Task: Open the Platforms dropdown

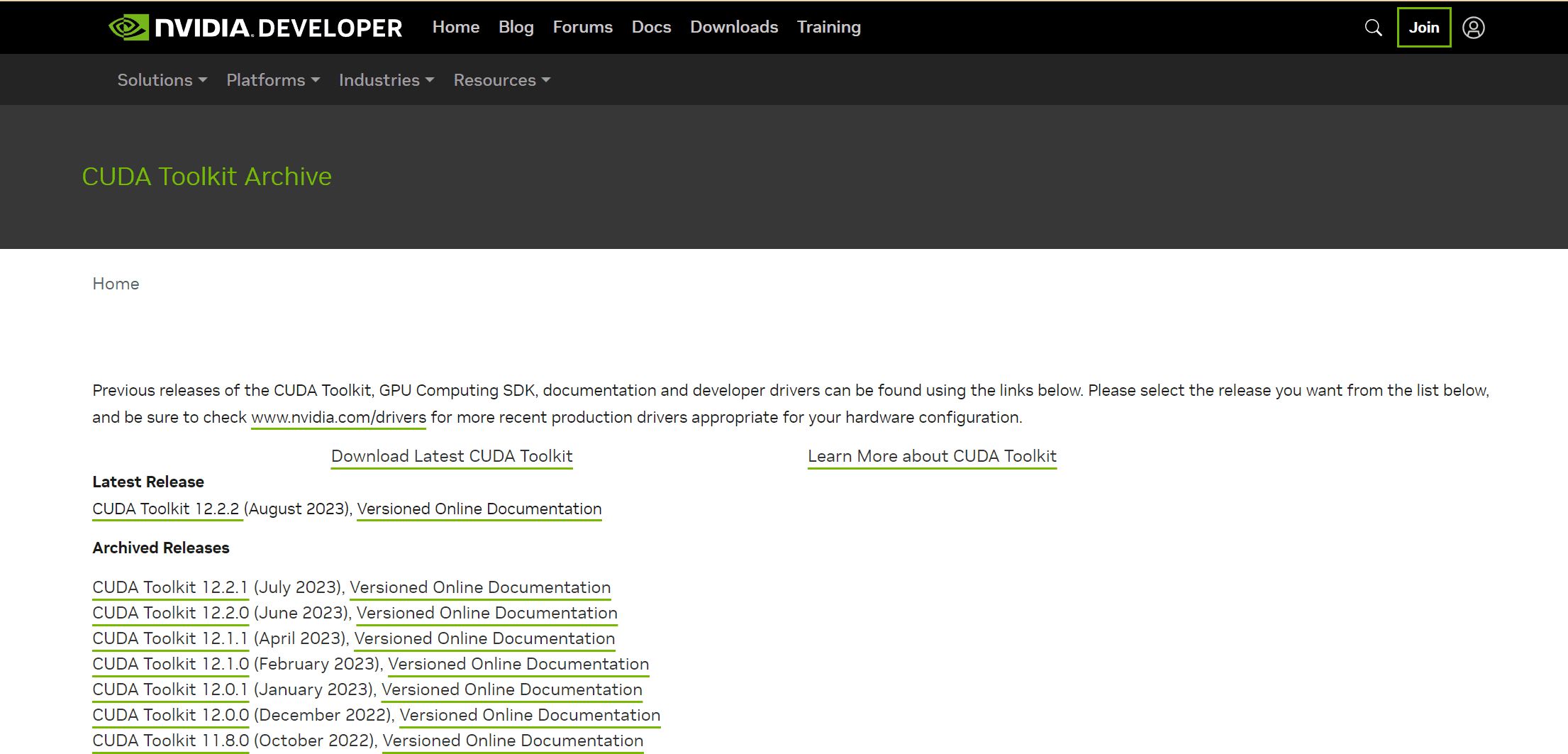Action: (273, 80)
